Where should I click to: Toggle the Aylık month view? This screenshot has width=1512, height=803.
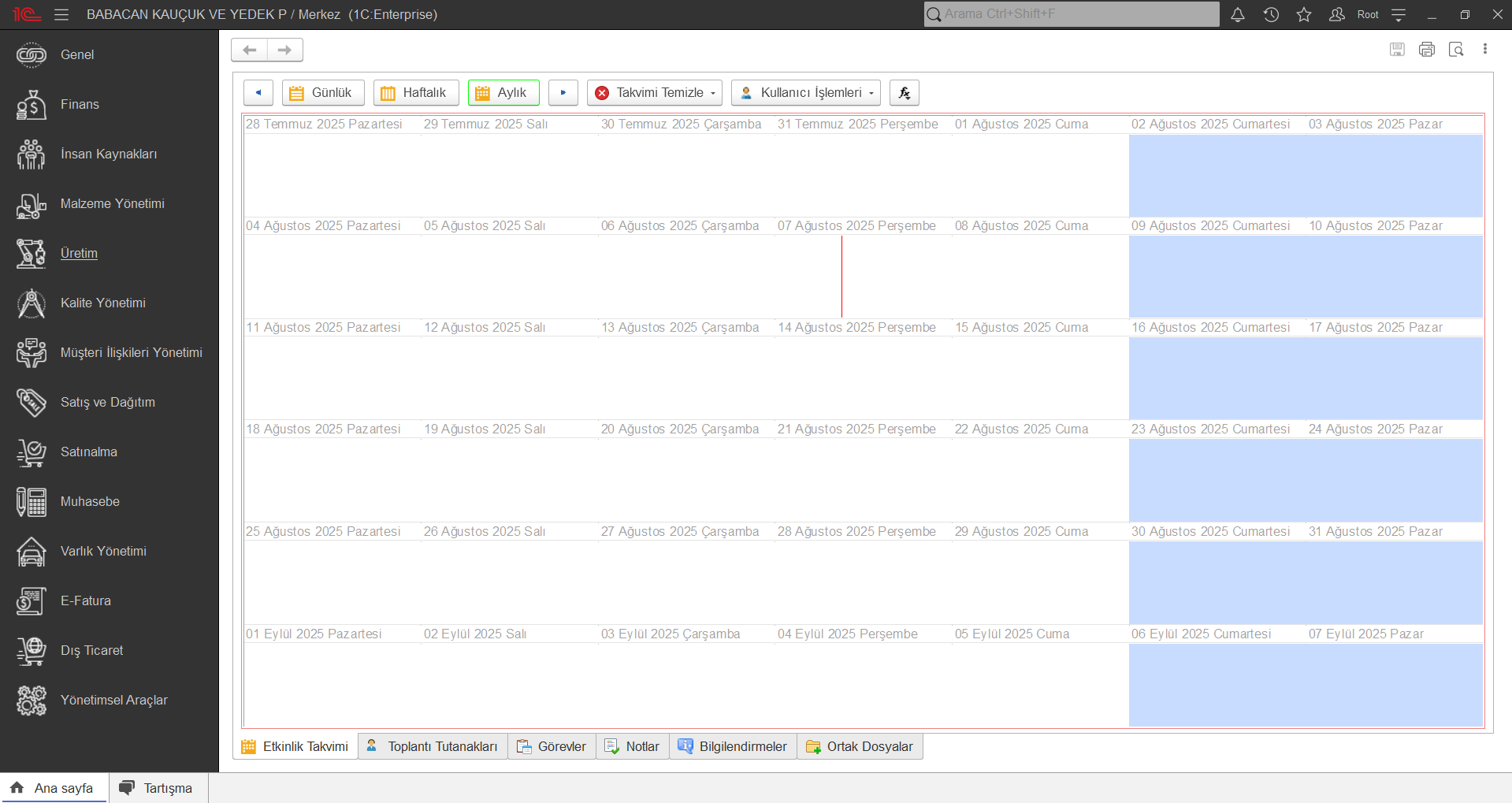tap(503, 93)
